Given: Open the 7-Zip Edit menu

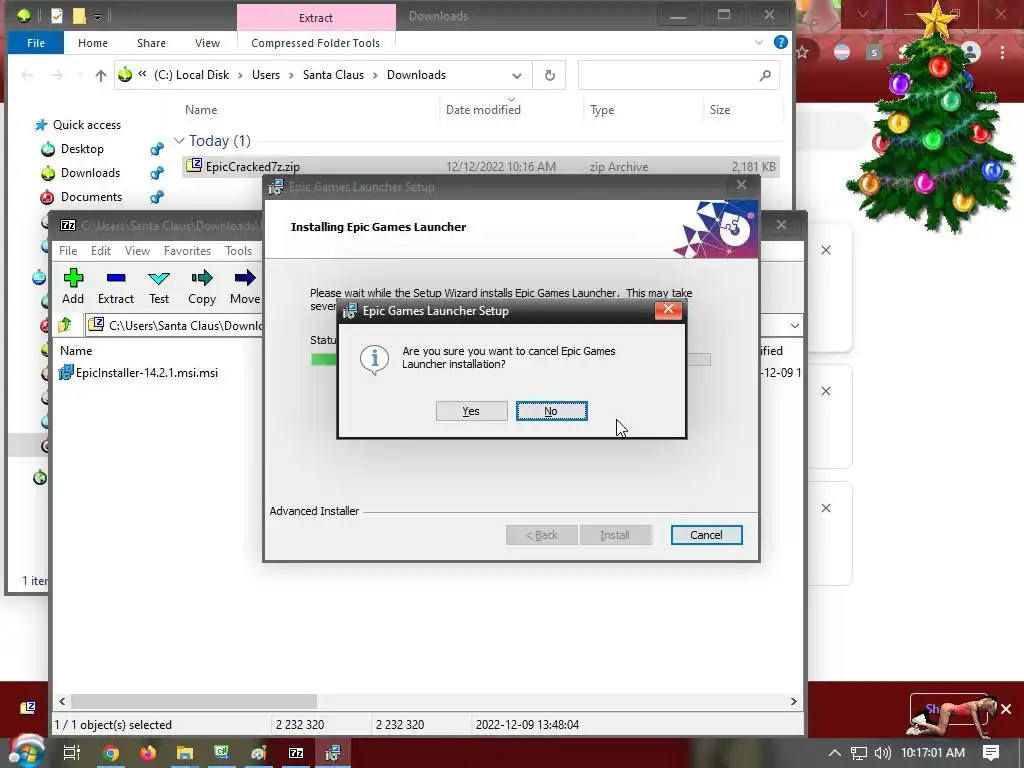Looking at the screenshot, I should (x=101, y=251).
